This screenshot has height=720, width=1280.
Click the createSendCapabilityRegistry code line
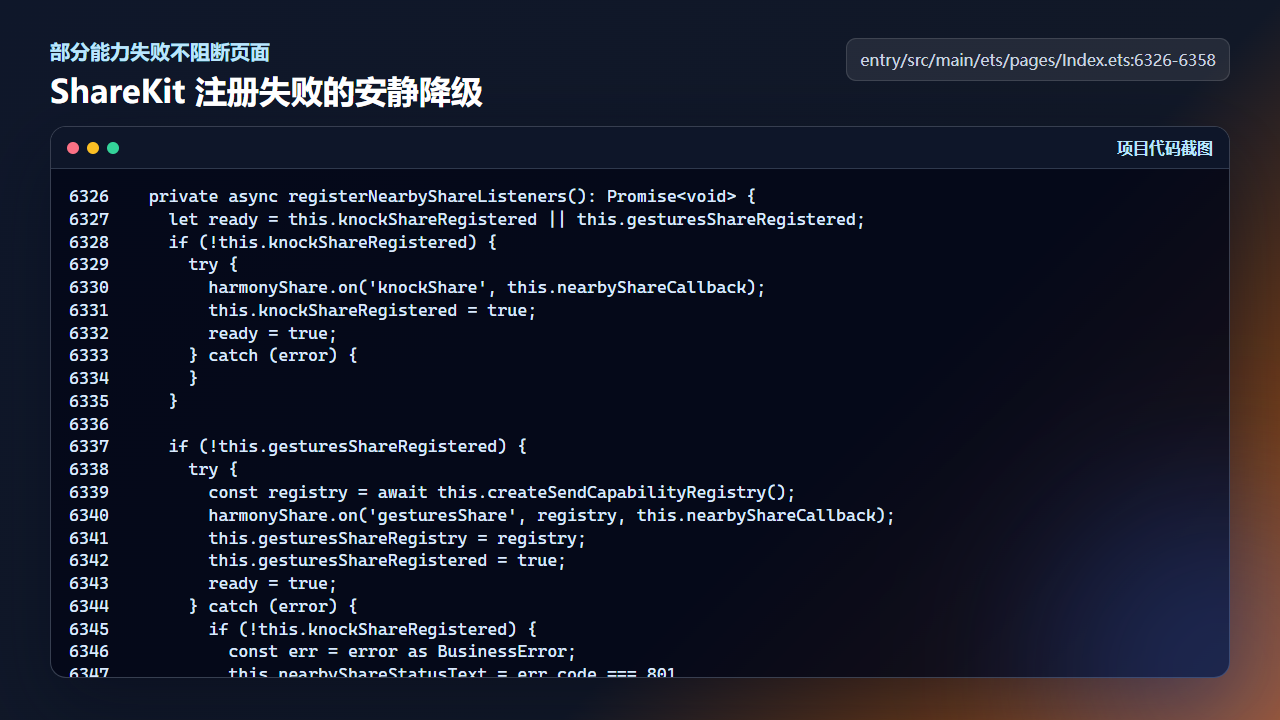(502, 492)
